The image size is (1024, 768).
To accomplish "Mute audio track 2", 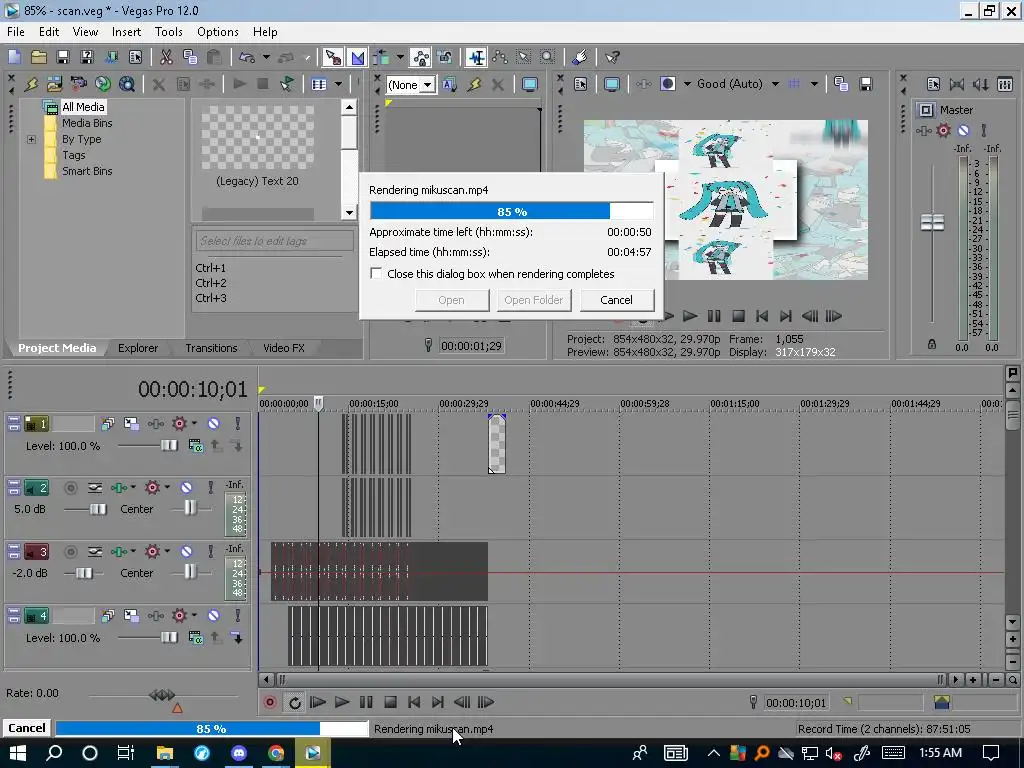I will (x=186, y=488).
